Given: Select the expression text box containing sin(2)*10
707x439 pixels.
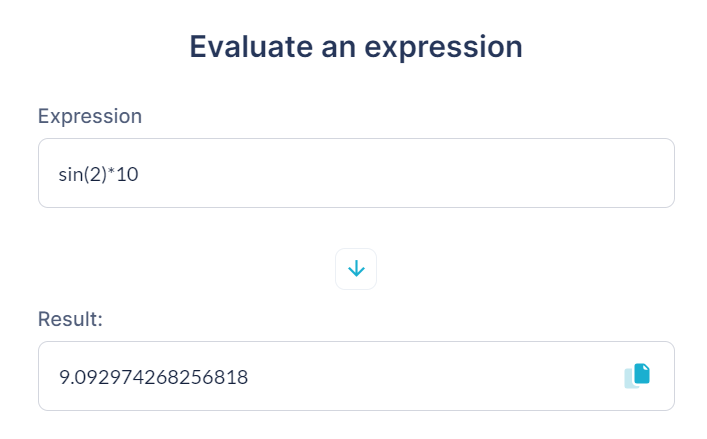Looking at the screenshot, I should coord(356,173).
